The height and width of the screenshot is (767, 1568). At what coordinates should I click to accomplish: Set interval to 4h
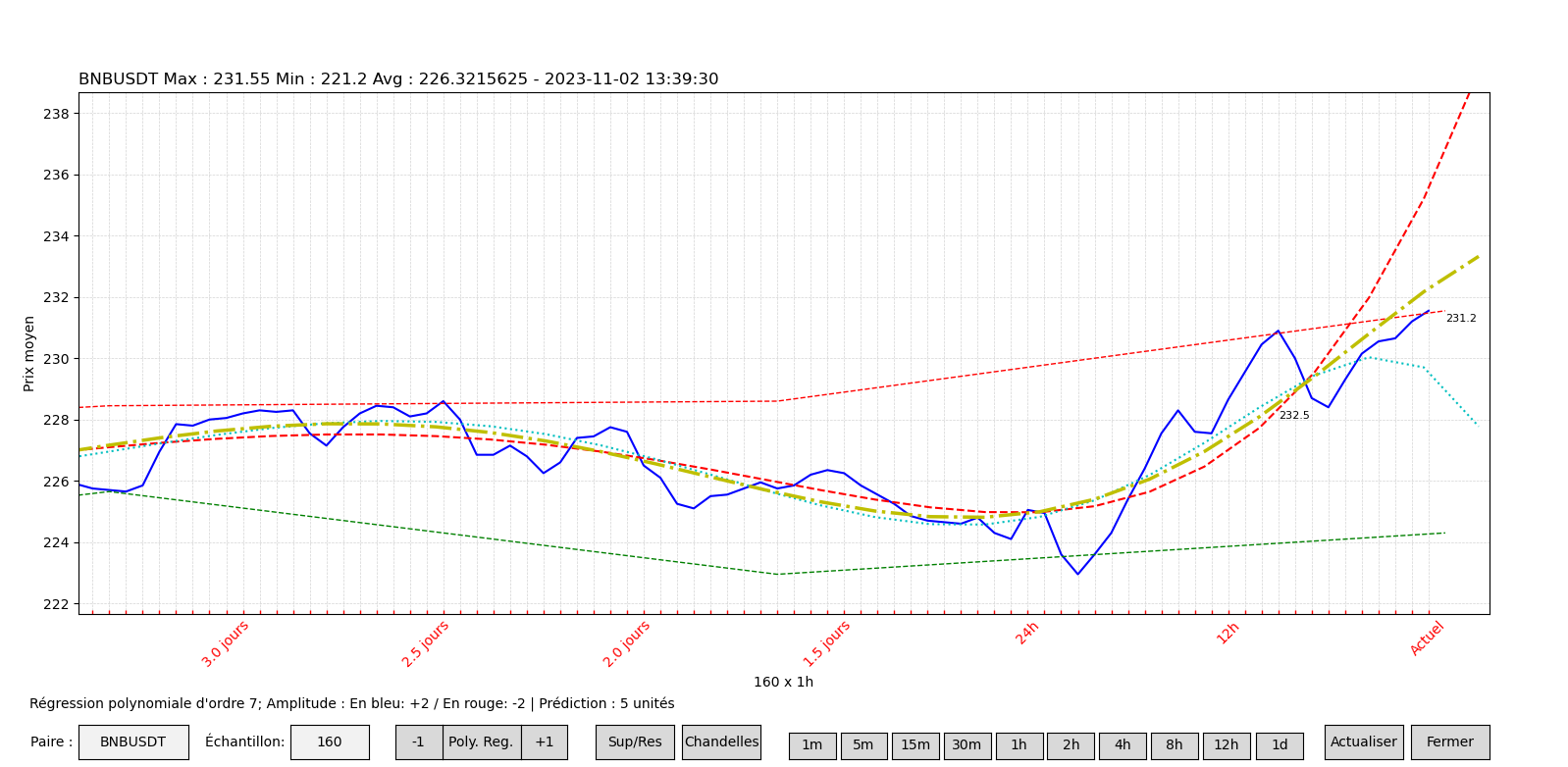tap(1123, 745)
